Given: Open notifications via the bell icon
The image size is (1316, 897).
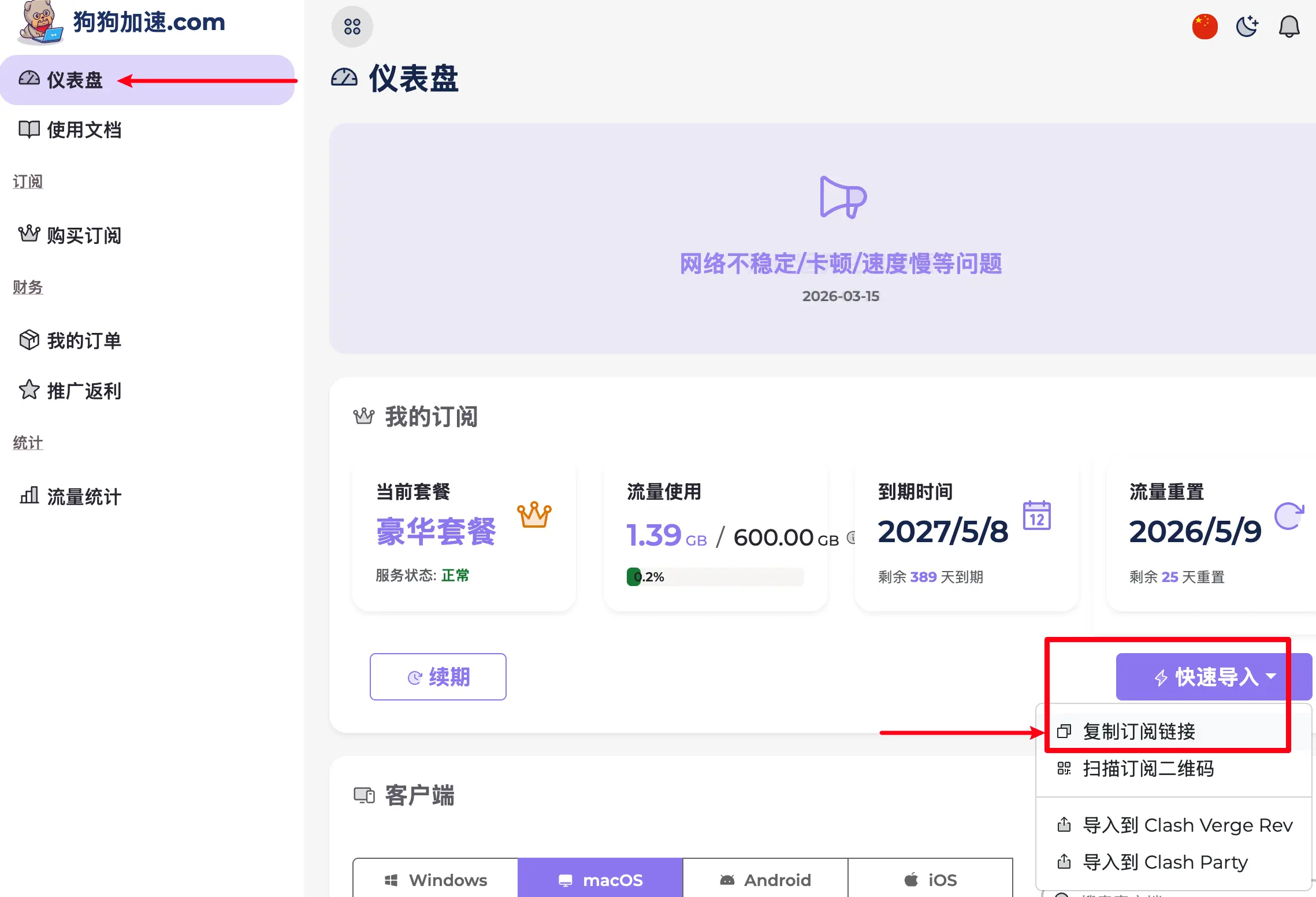Looking at the screenshot, I should 1288,26.
